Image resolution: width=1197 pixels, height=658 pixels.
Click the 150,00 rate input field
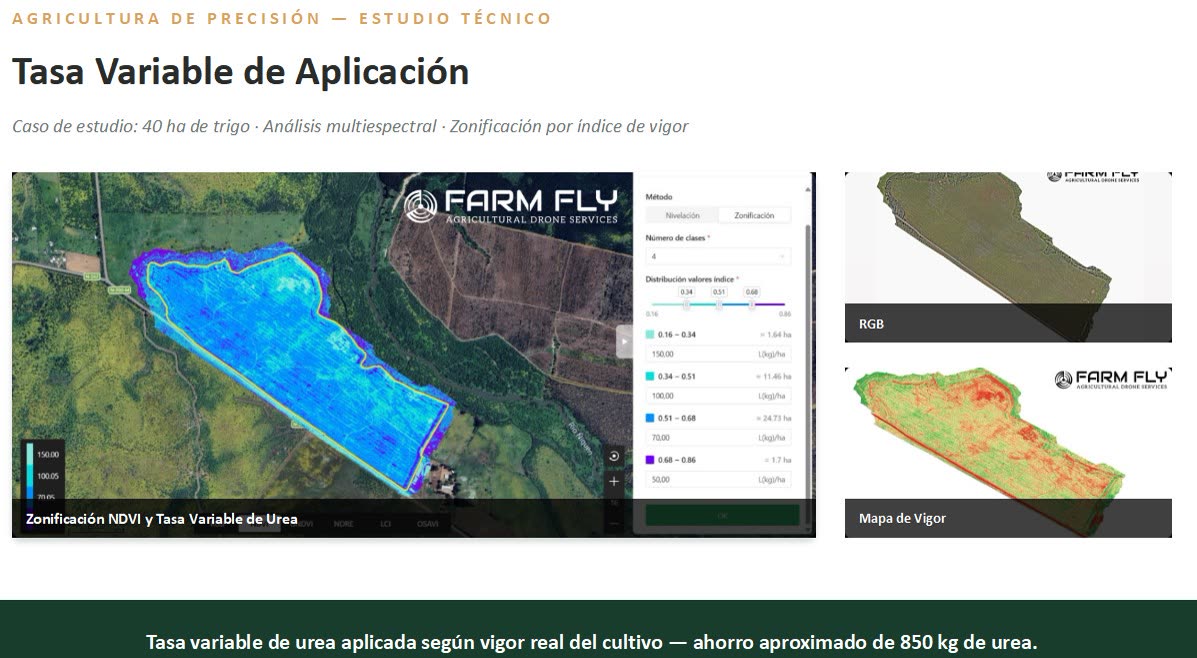(x=718, y=354)
